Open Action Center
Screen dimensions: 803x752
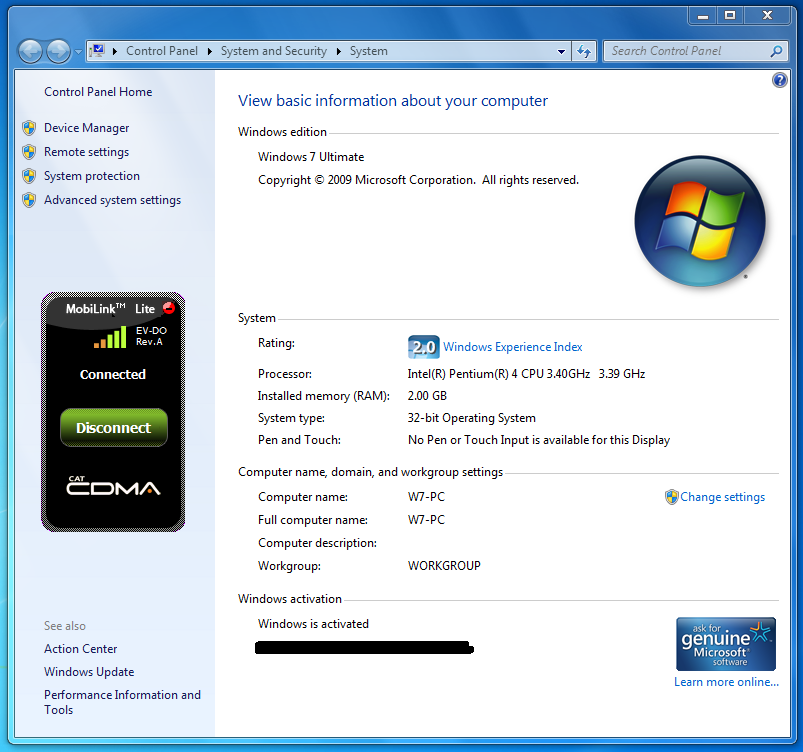coord(80,649)
